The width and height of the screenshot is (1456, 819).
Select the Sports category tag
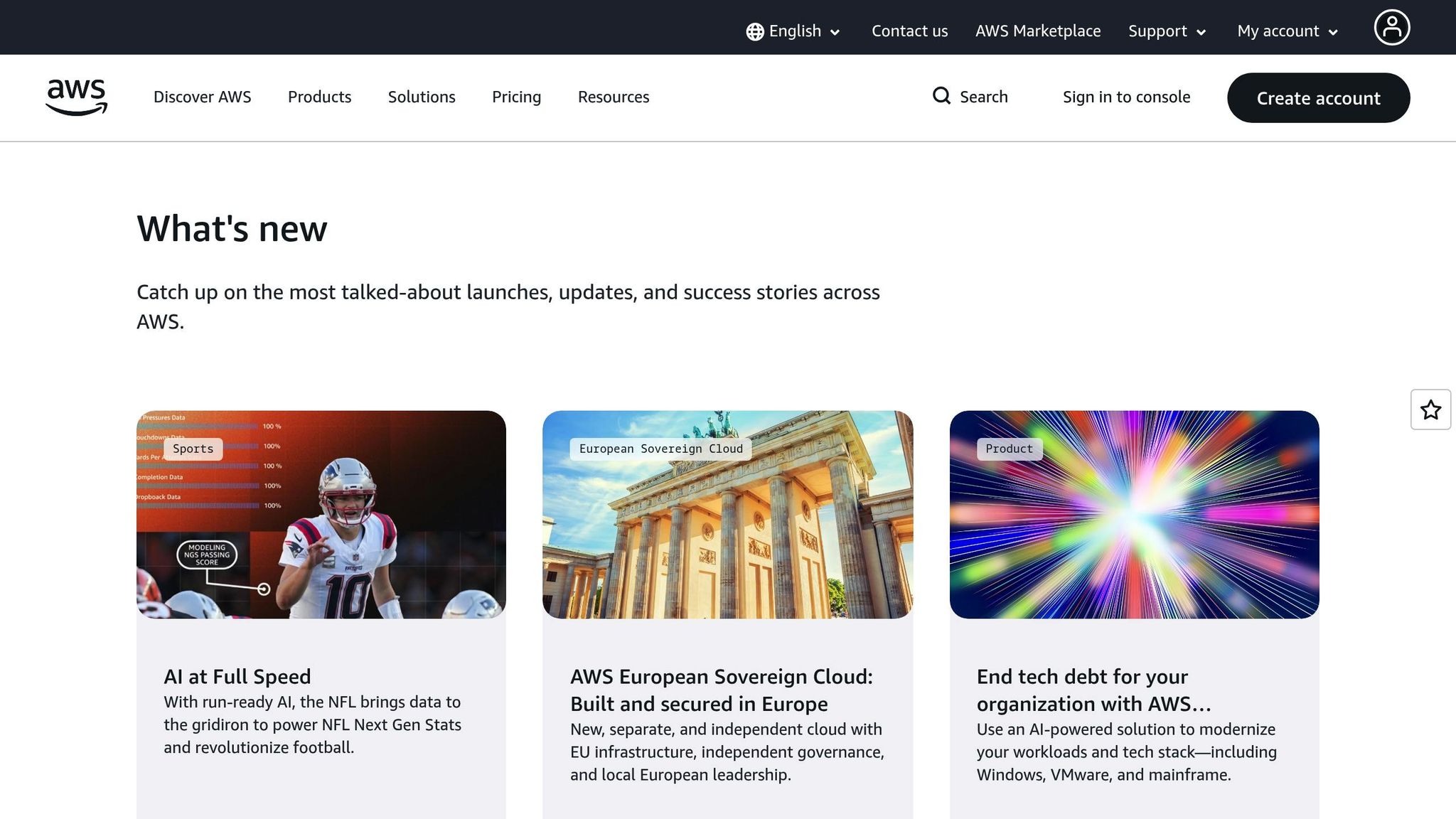pos(192,449)
